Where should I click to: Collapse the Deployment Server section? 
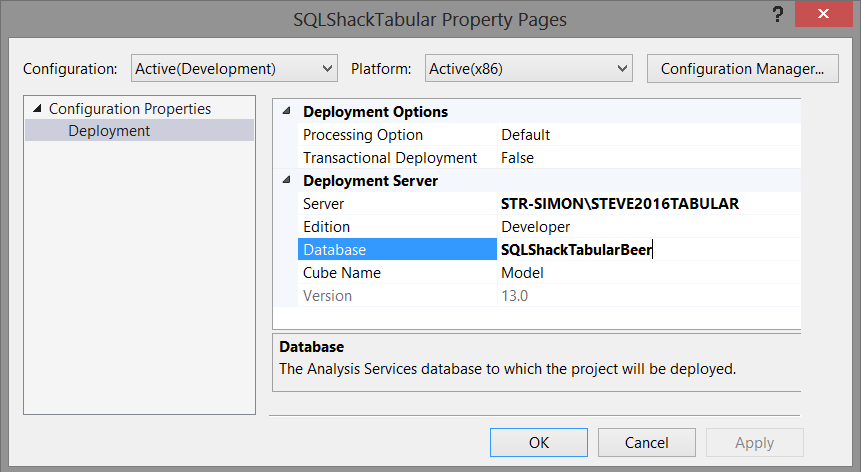tap(288, 181)
